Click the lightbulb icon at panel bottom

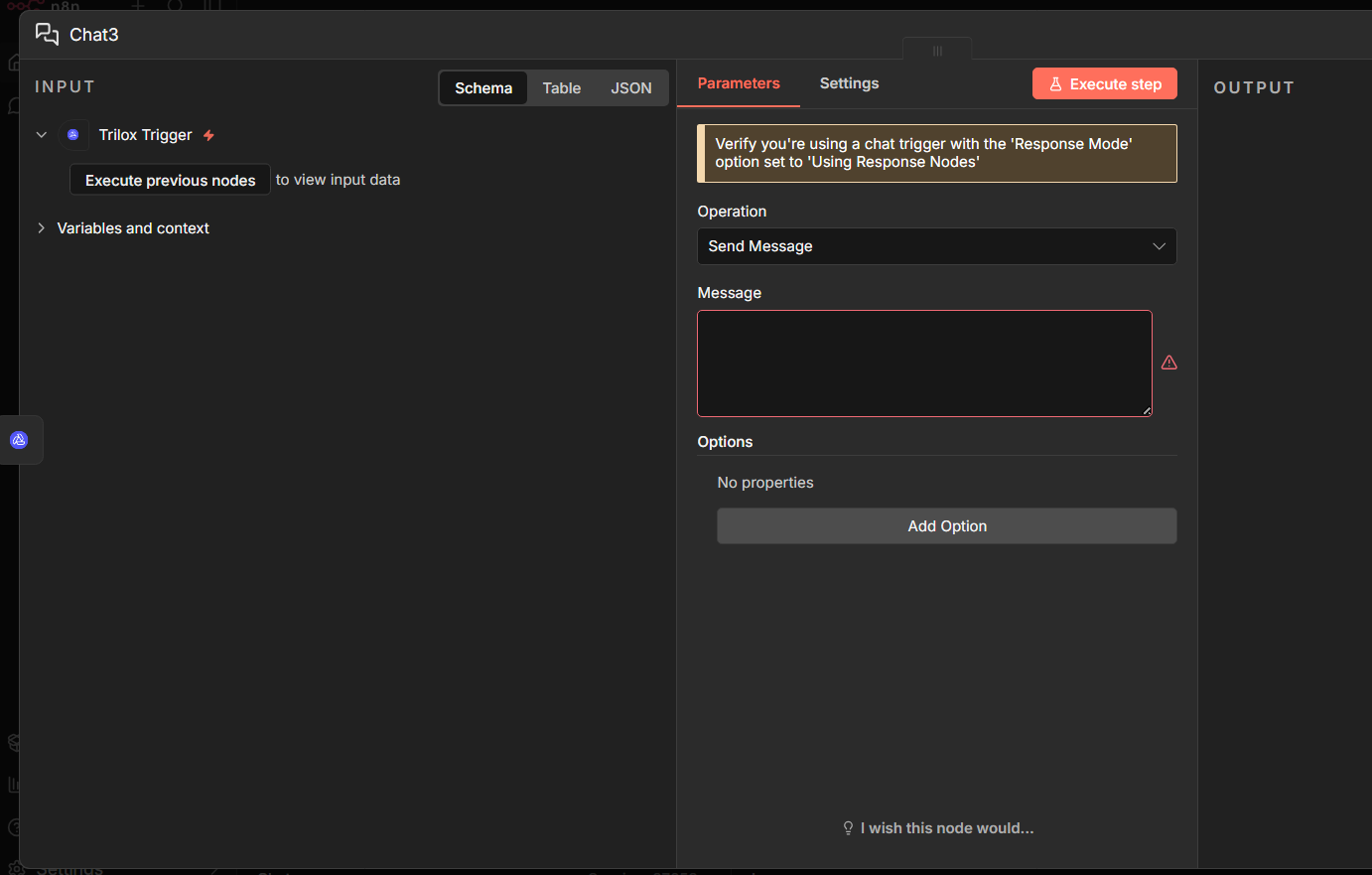(848, 828)
